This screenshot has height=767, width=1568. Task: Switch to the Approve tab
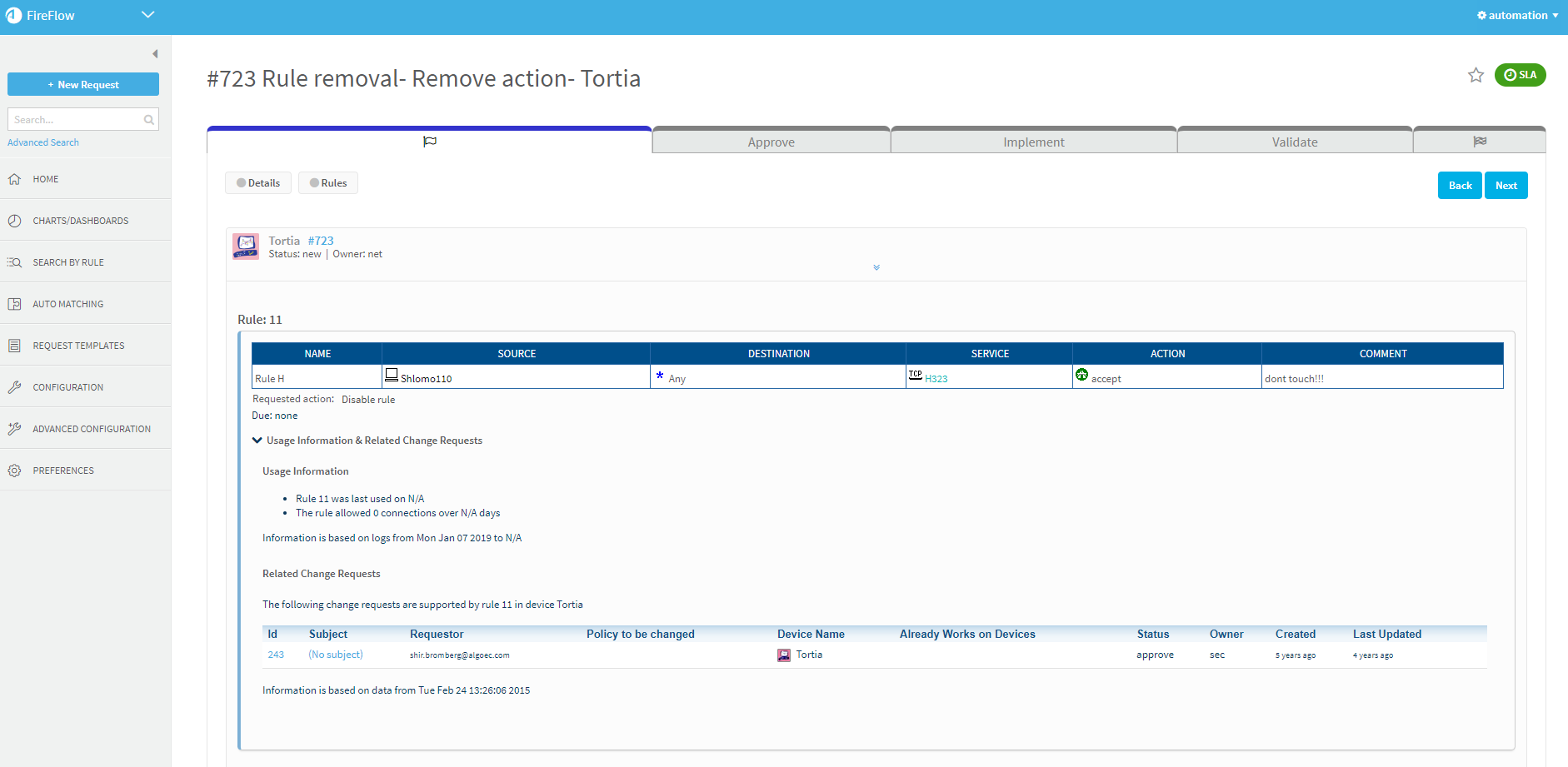tap(771, 142)
